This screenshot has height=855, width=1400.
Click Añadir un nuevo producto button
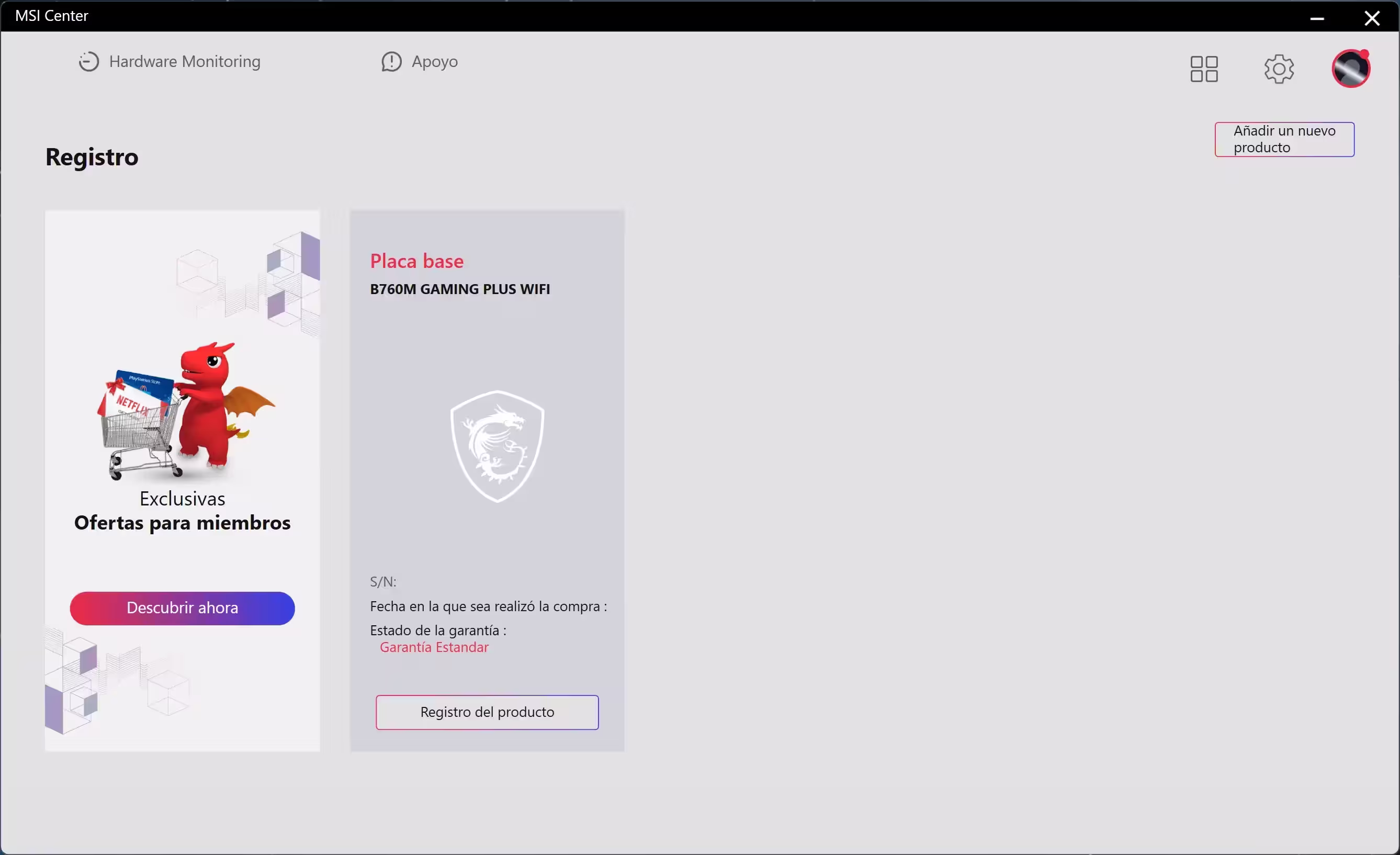pyautogui.click(x=1284, y=139)
